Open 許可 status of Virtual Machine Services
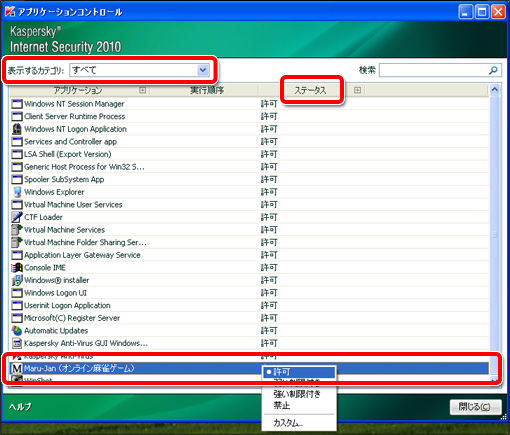This screenshot has height=435, width=510. pyautogui.click(x=269, y=230)
